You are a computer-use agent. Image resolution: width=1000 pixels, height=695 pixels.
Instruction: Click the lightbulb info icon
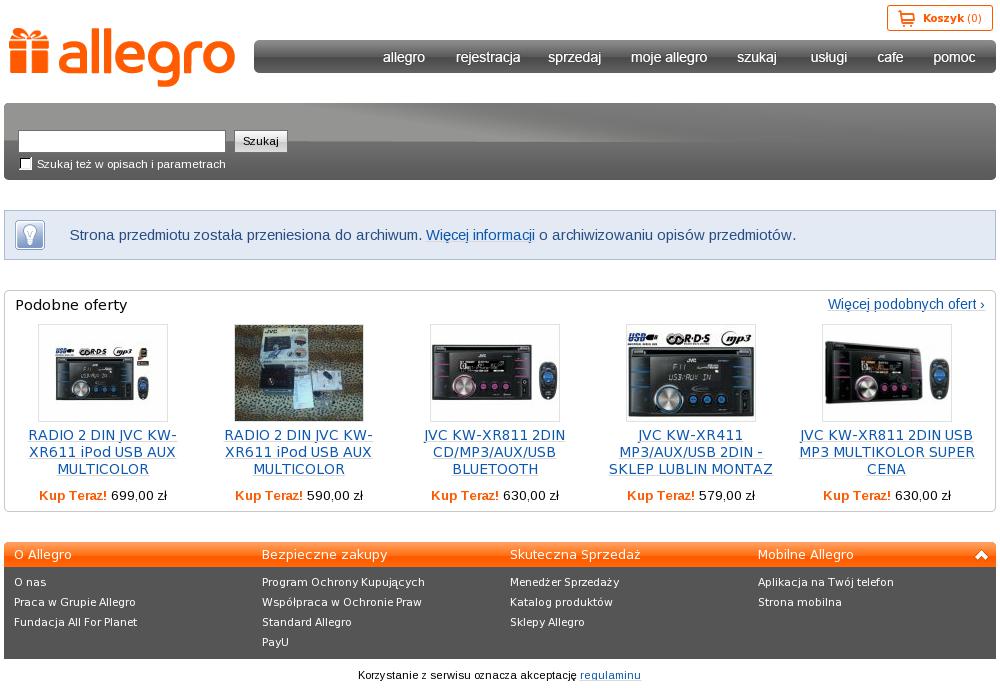pos(30,235)
